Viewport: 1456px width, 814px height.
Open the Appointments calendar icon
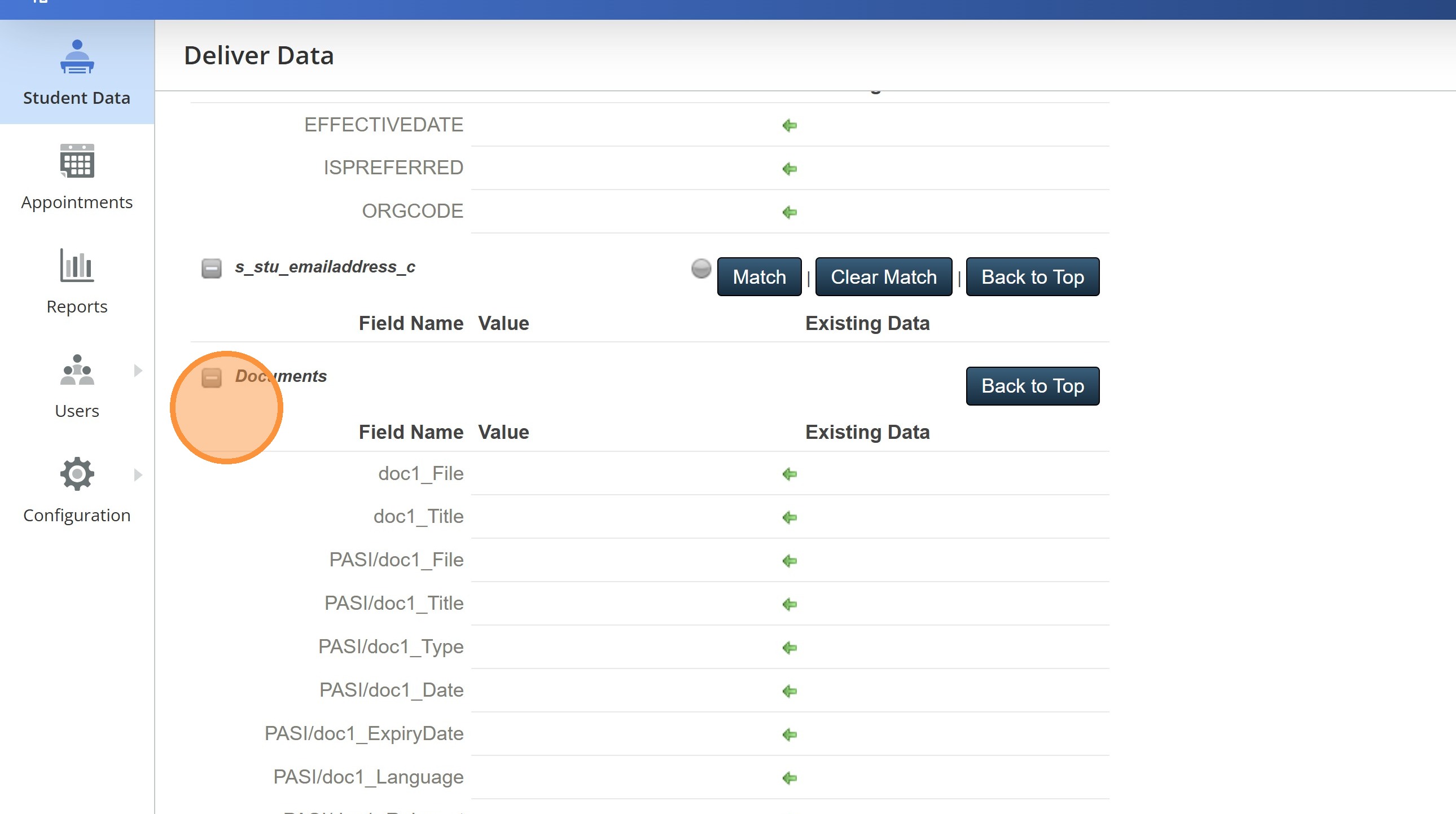pyautogui.click(x=77, y=161)
